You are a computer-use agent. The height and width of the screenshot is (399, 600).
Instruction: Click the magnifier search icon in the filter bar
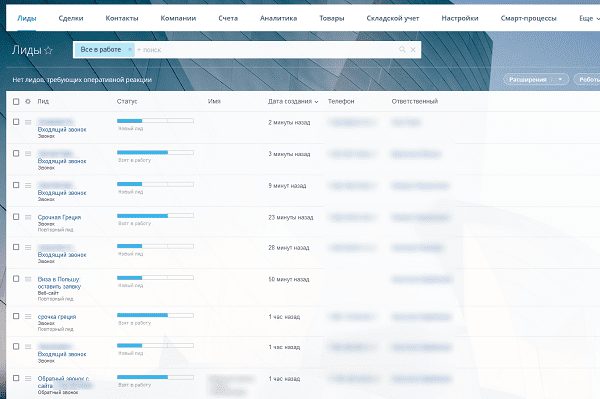pyautogui.click(x=402, y=49)
